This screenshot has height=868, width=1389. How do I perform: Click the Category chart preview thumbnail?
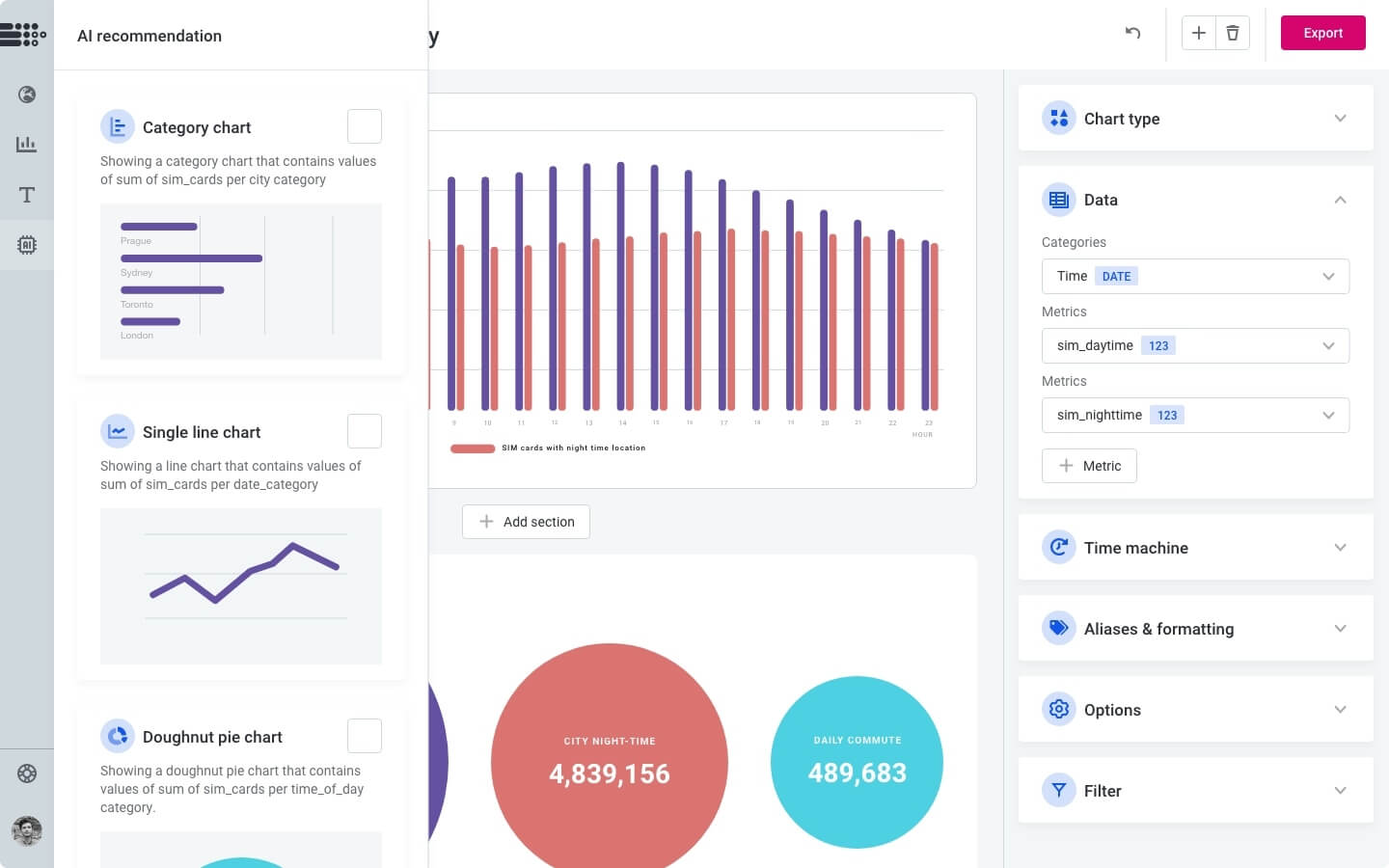(241, 281)
